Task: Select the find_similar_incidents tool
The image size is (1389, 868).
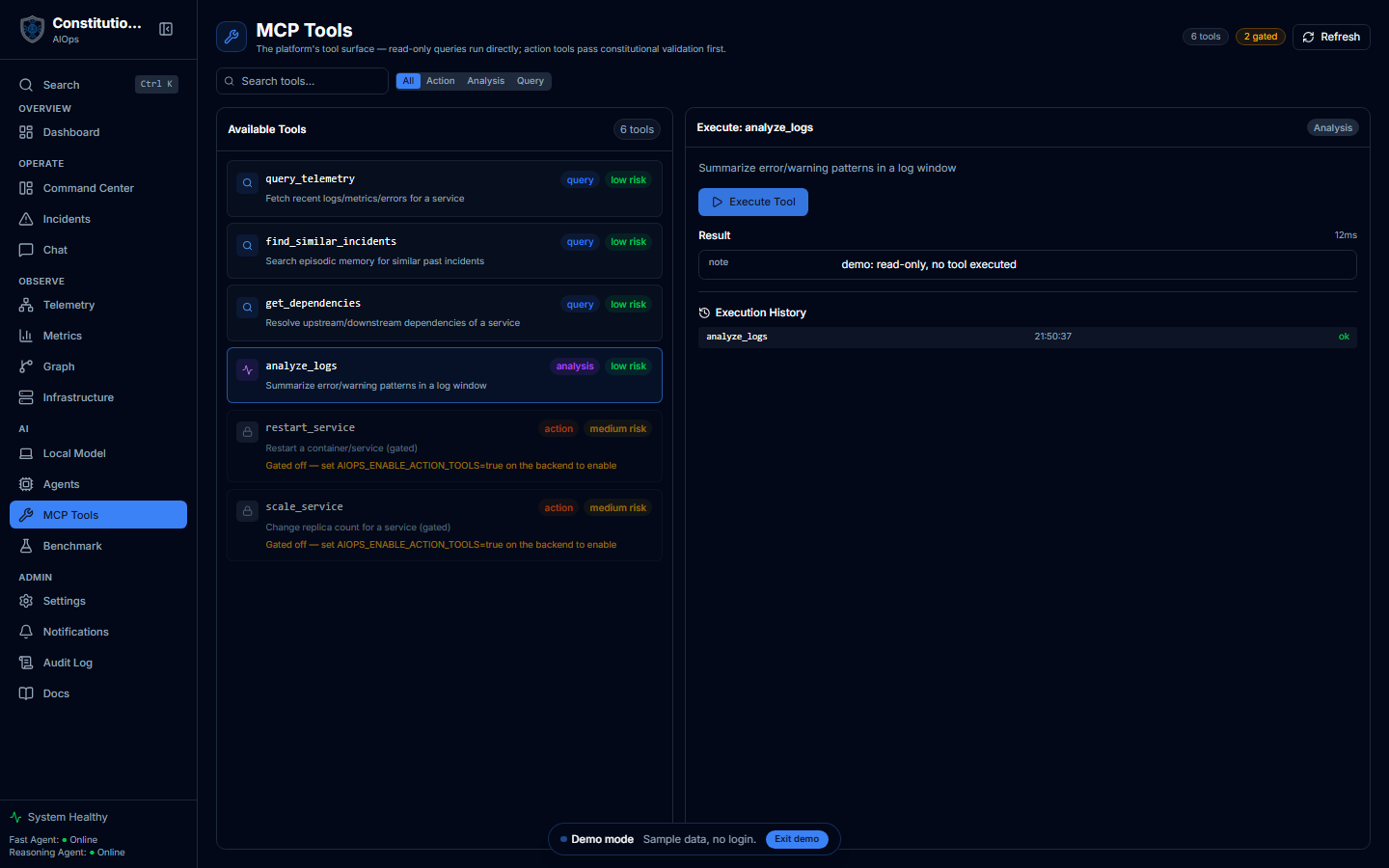Action: pos(445,251)
